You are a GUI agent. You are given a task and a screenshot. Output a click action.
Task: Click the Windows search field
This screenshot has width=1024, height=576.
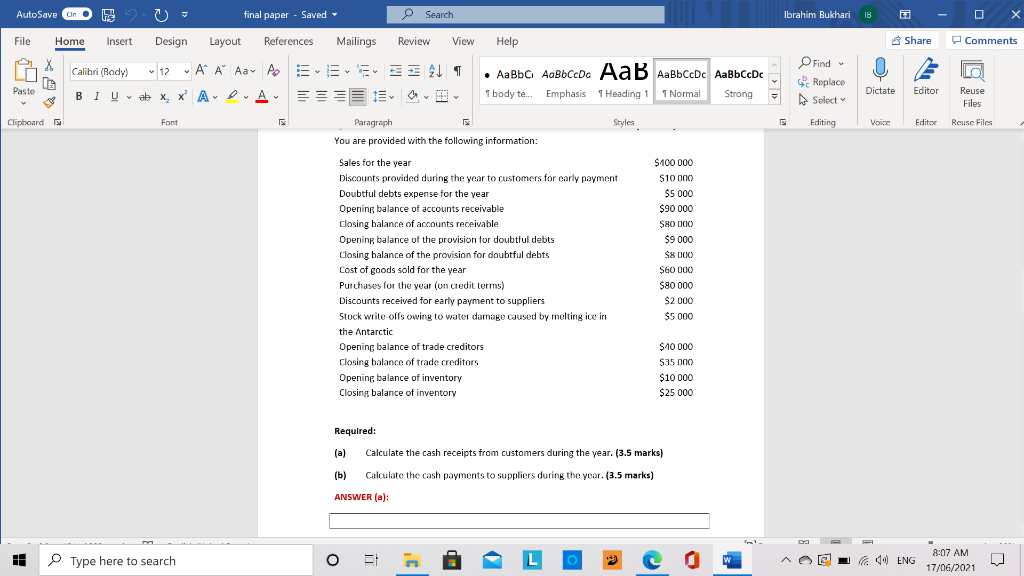(x=170, y=559)
